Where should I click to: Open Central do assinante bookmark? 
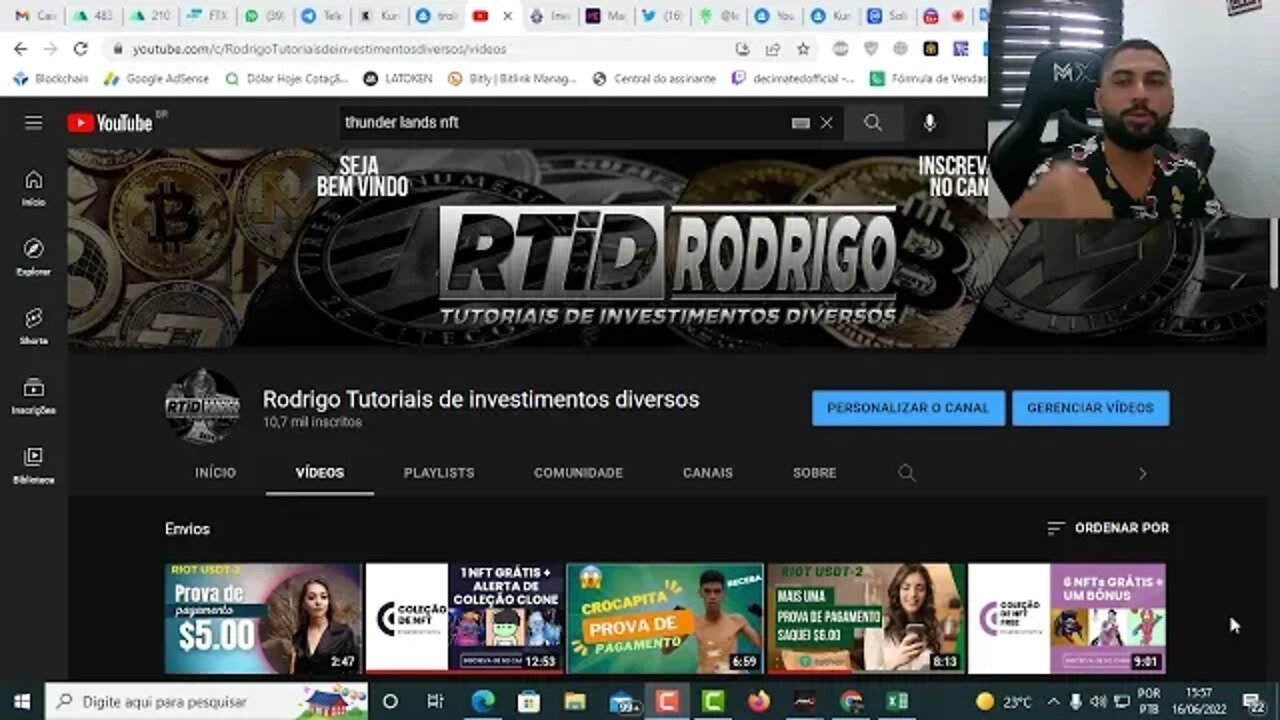click(655, 78)
